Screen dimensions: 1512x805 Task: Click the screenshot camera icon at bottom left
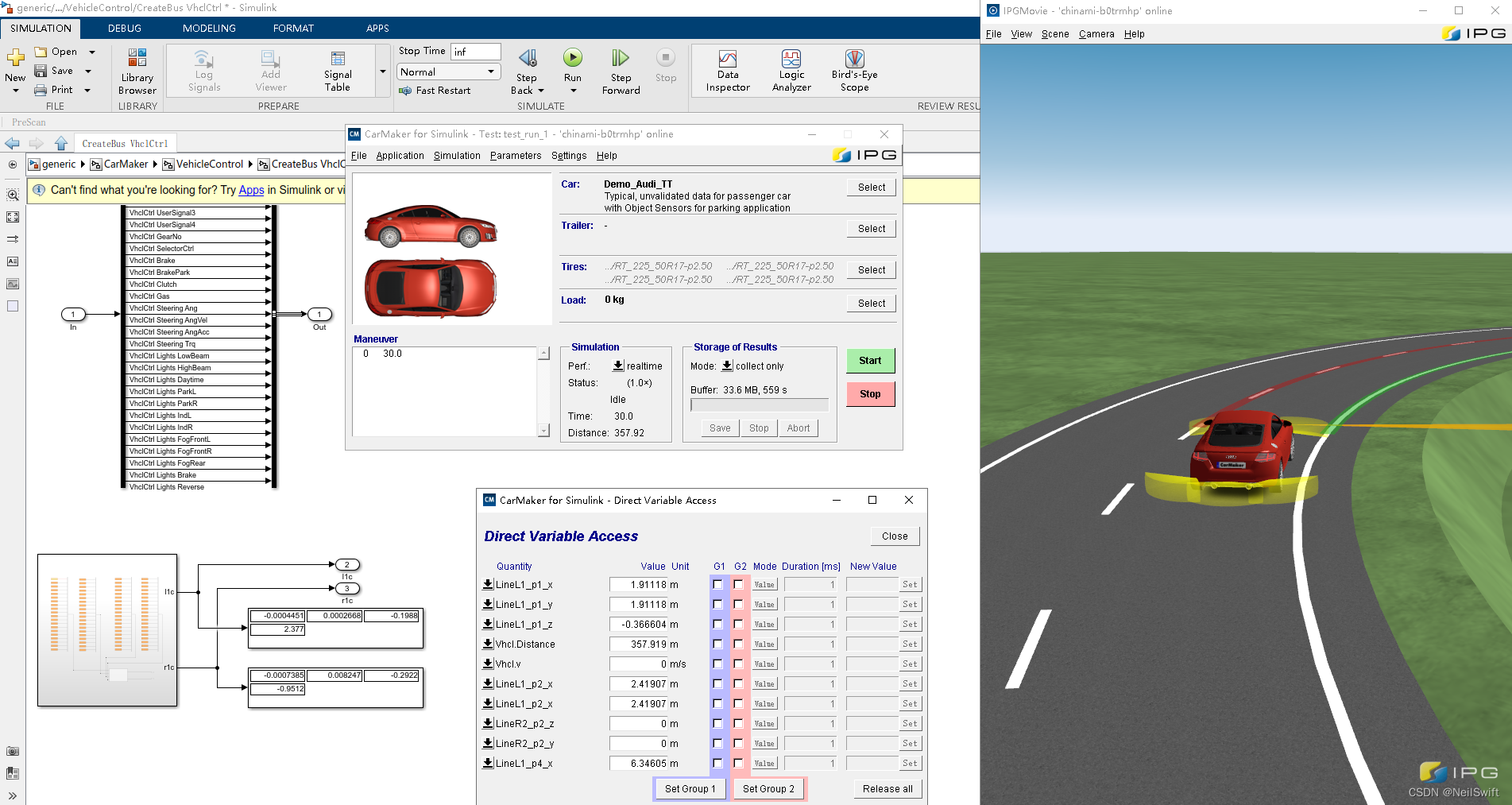[x=13, y=751]
